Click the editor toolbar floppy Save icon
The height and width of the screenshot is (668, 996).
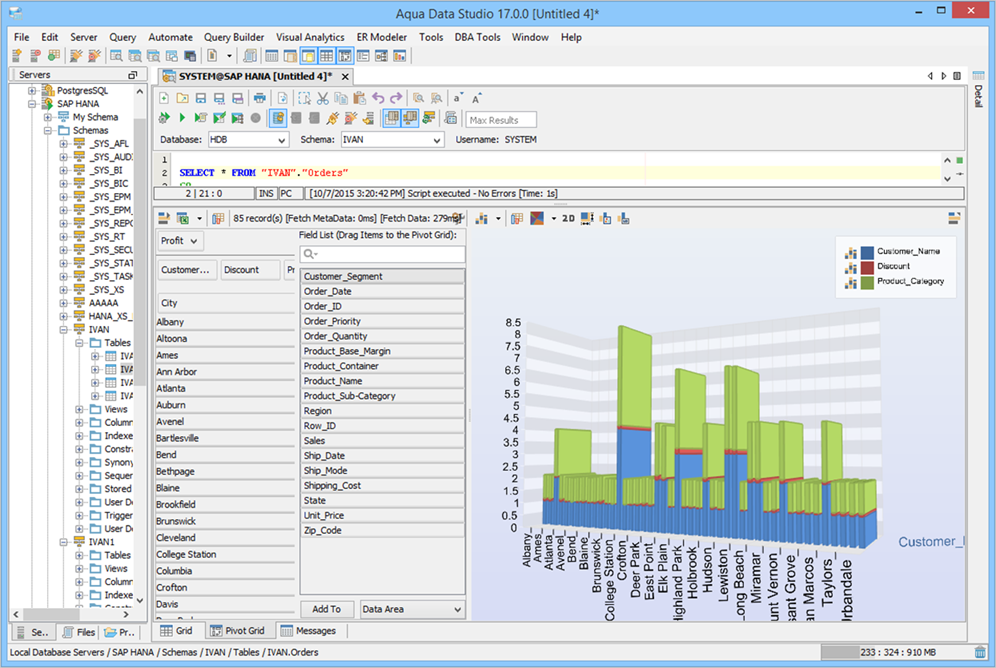click(201, 98)
